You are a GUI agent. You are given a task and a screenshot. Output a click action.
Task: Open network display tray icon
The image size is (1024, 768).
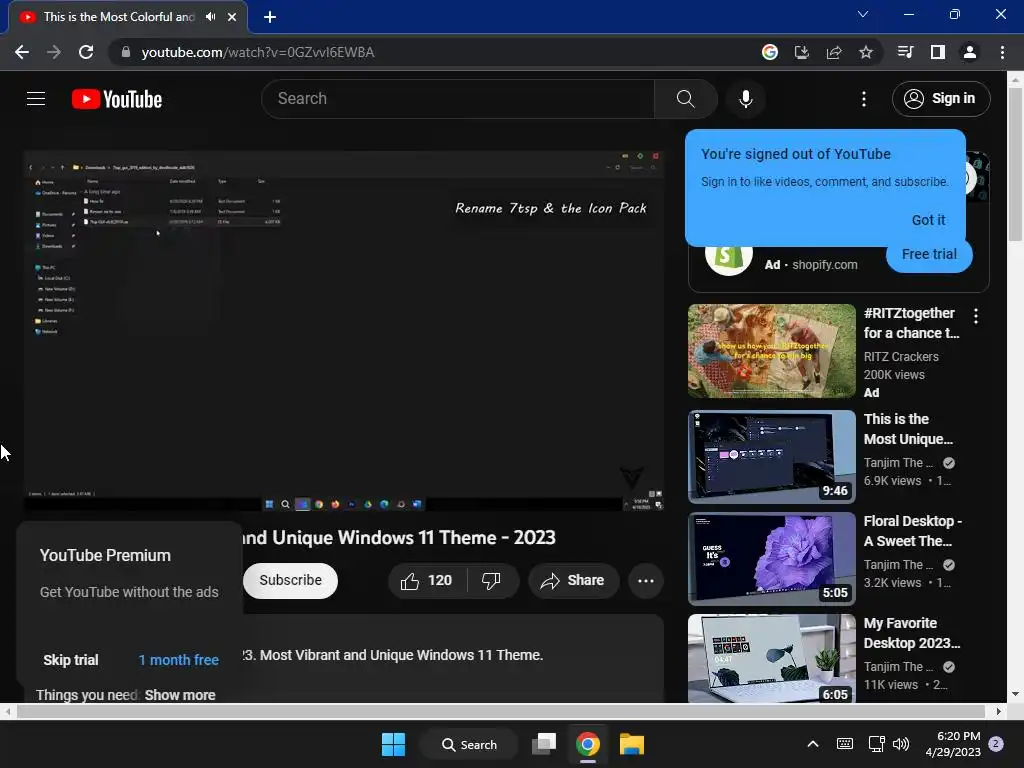[876, 744]
